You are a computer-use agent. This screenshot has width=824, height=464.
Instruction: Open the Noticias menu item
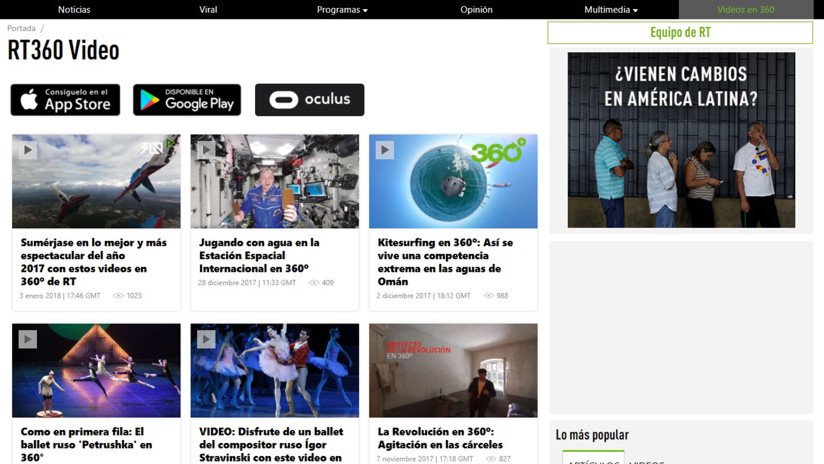(74, 10)
